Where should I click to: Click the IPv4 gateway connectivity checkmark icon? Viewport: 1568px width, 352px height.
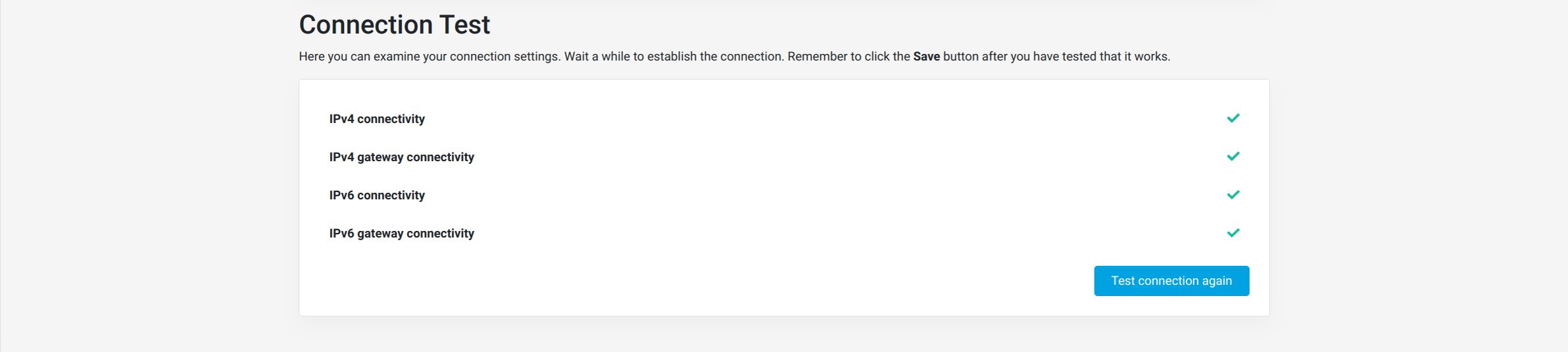[x=1233, y=157]
